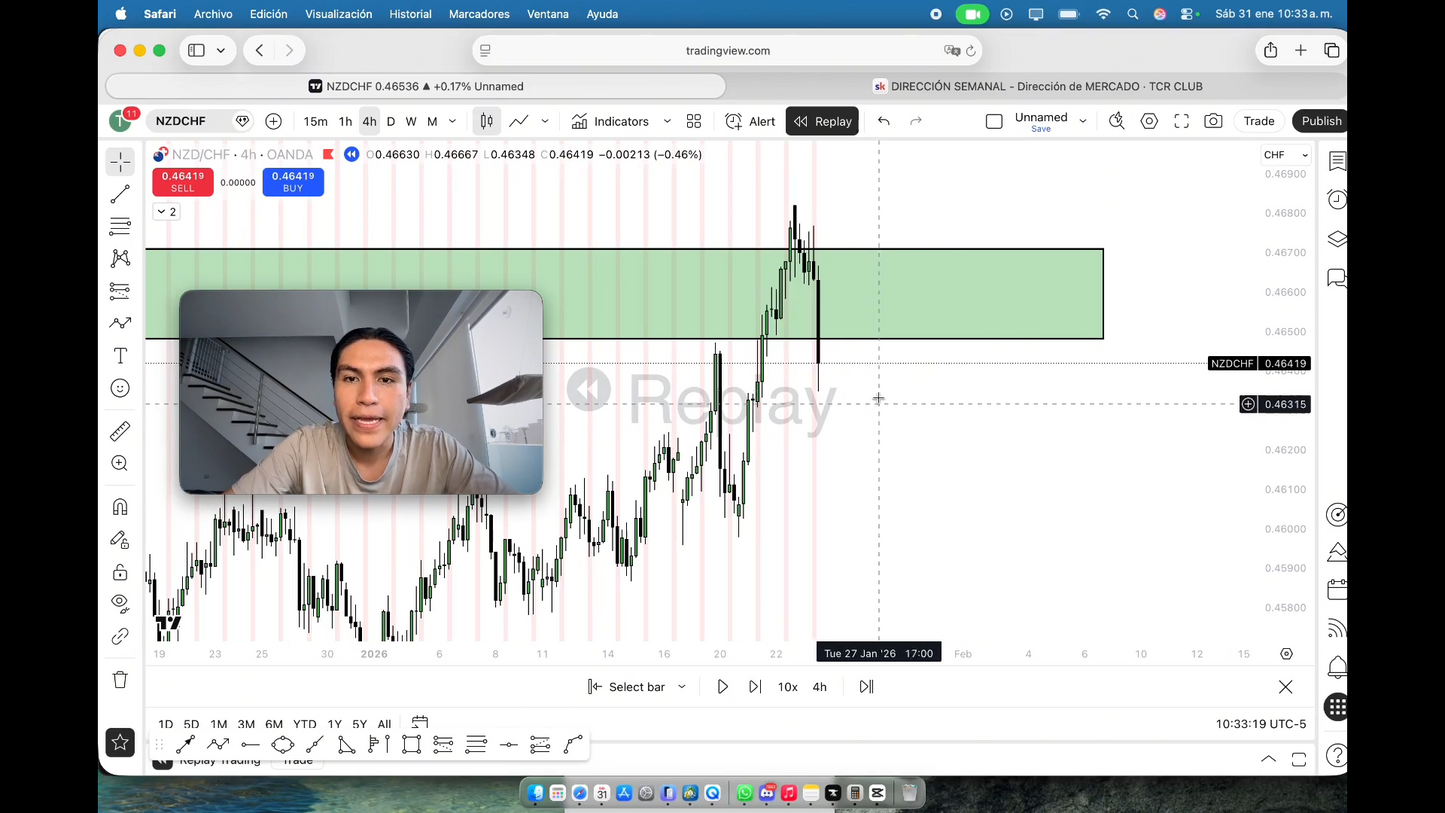
Task: Open the Historial menu in menu bar
Action: point(410,14)
